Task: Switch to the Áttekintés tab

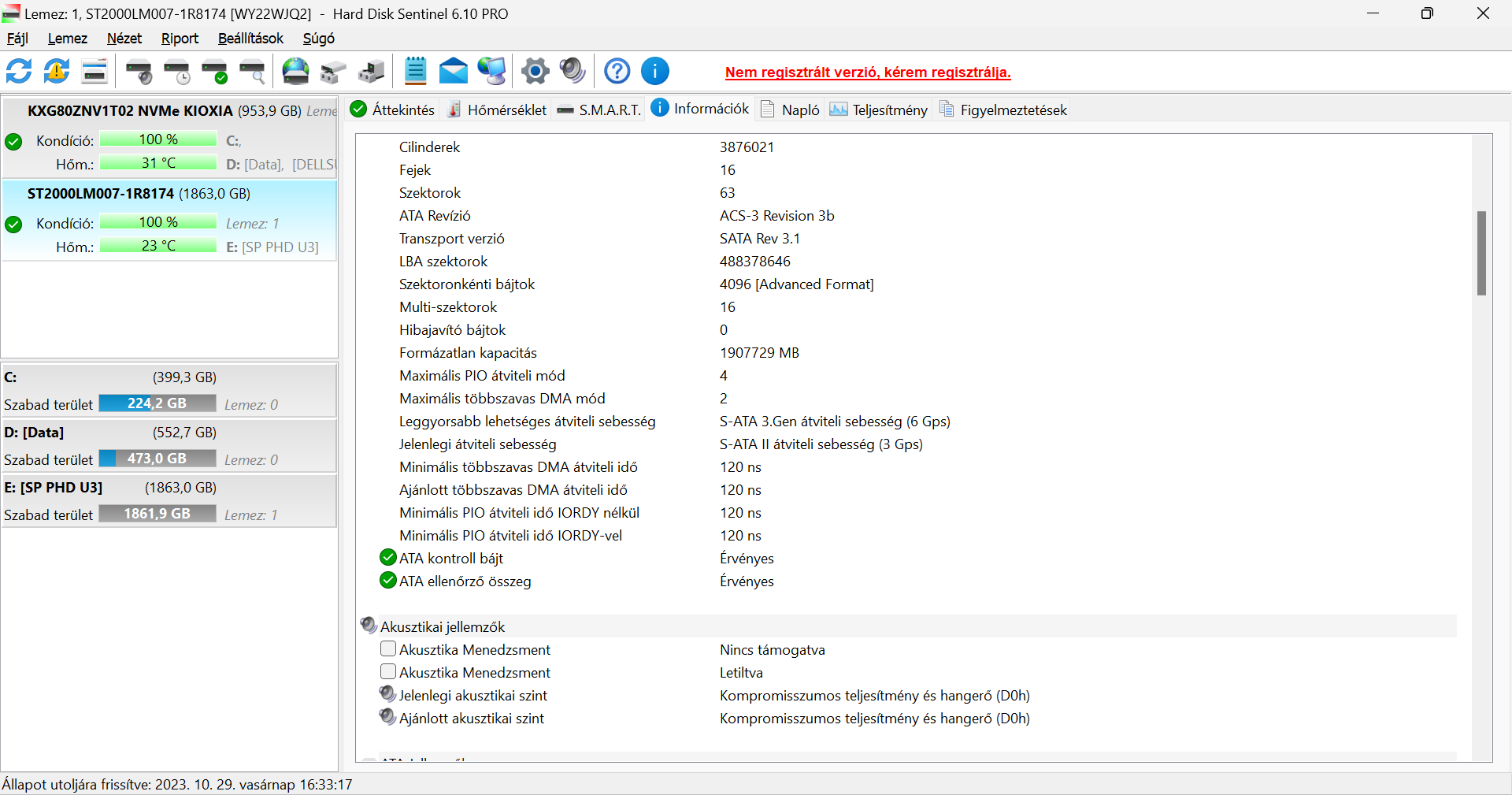Action: coord(392,110)
